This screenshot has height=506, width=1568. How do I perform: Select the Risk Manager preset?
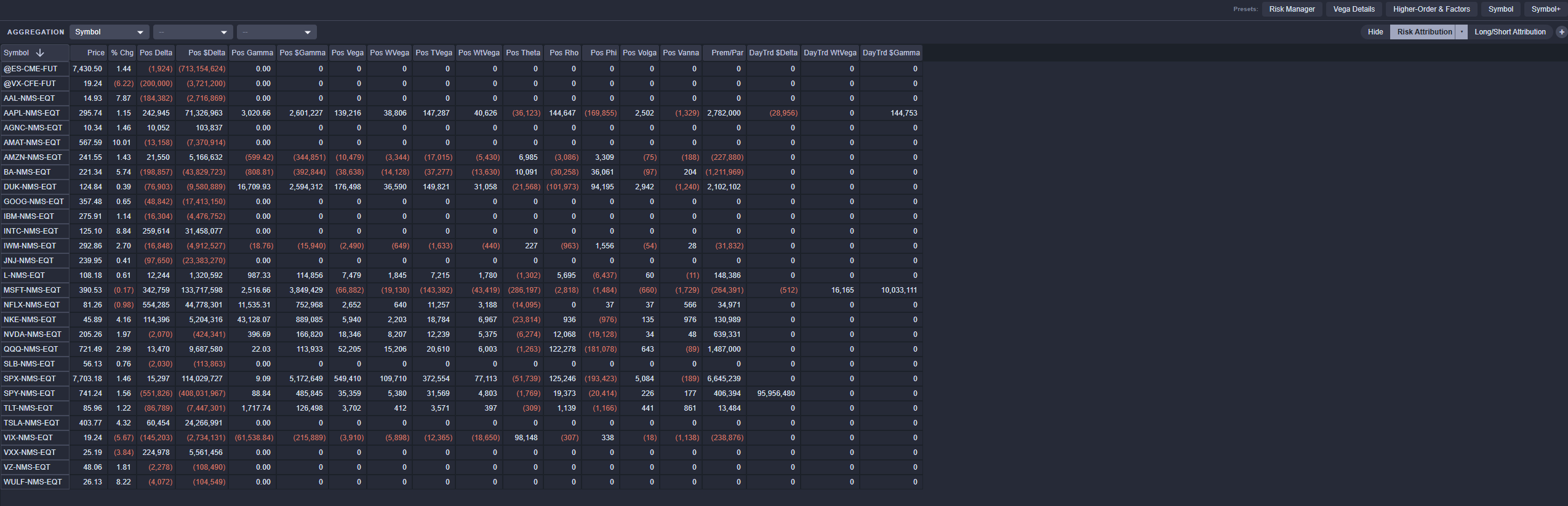pos(1292,9)
